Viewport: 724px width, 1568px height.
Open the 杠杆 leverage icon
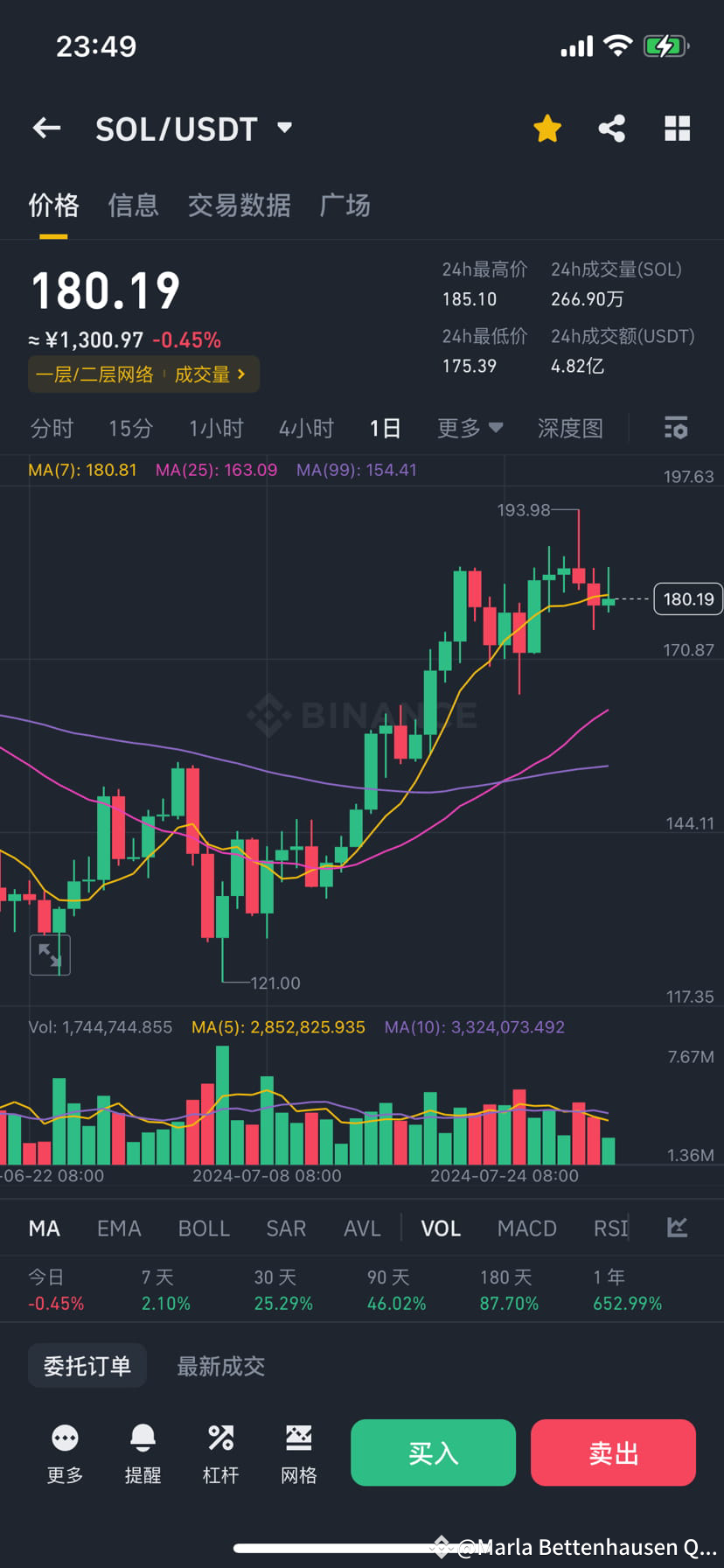(220, 1452)
